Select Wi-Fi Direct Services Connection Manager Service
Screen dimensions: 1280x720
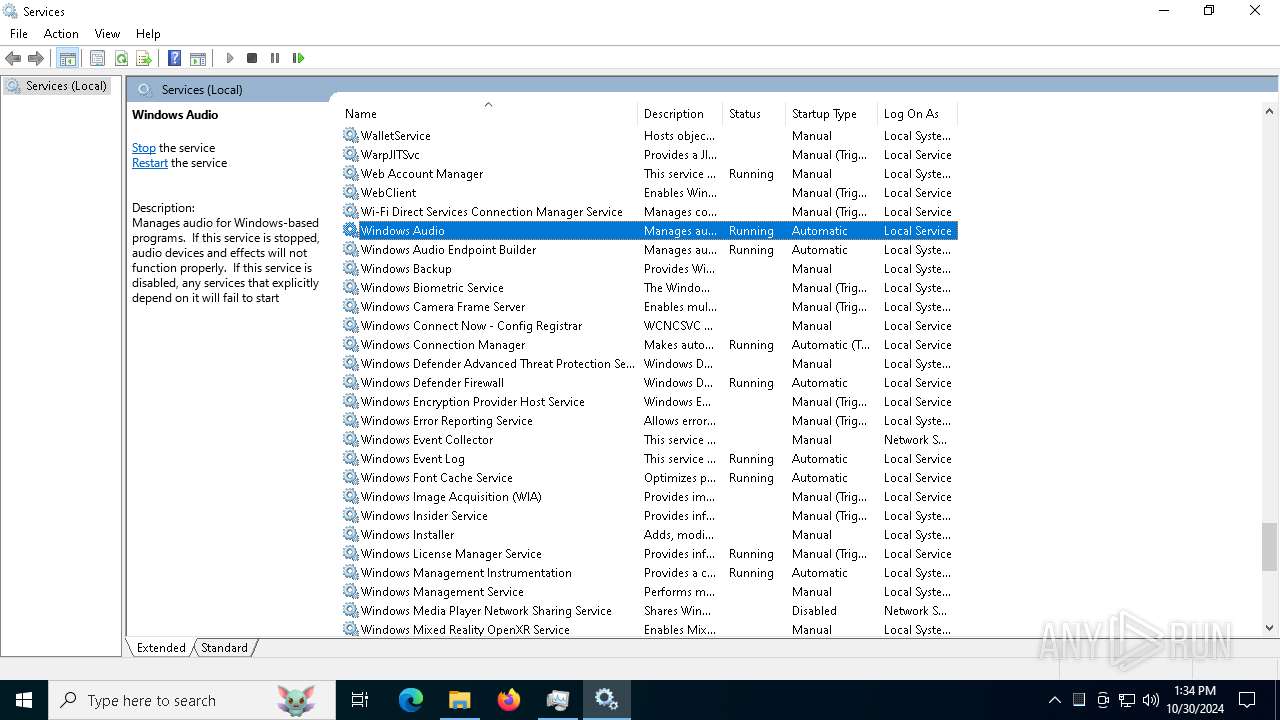pos(649,212)
